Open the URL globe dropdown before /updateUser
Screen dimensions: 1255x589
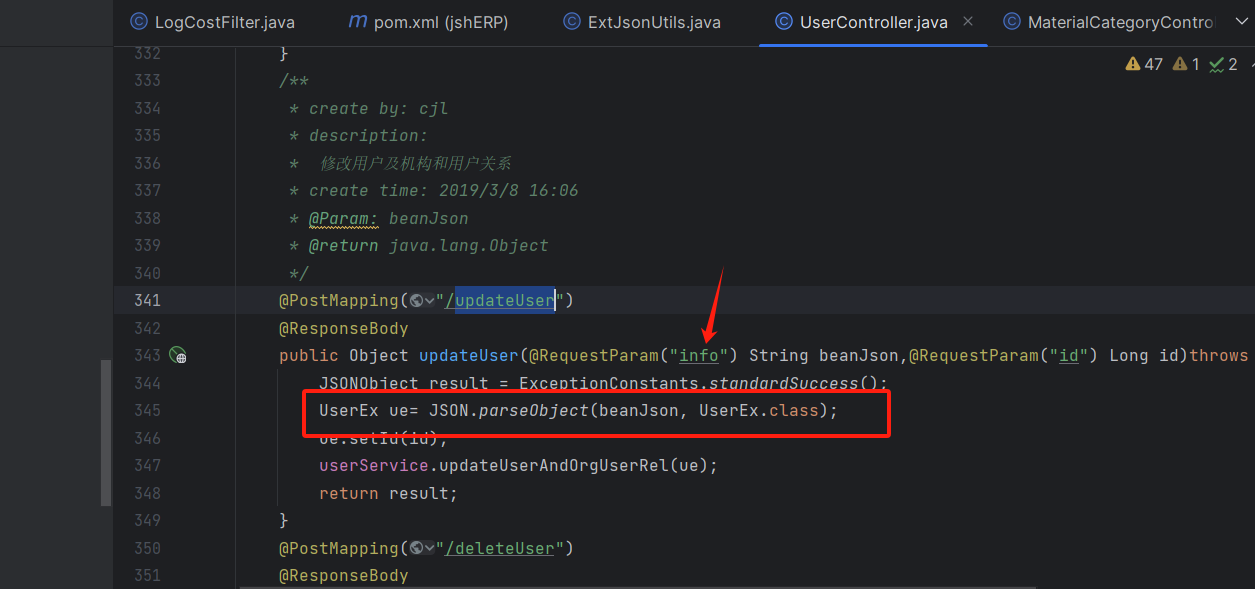click(x=422, y=300)
